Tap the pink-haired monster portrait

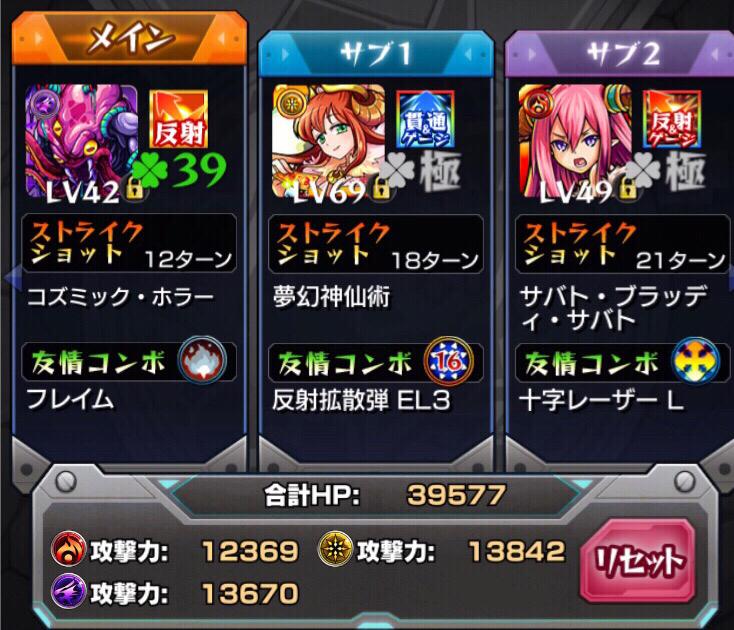click(575, 140)
